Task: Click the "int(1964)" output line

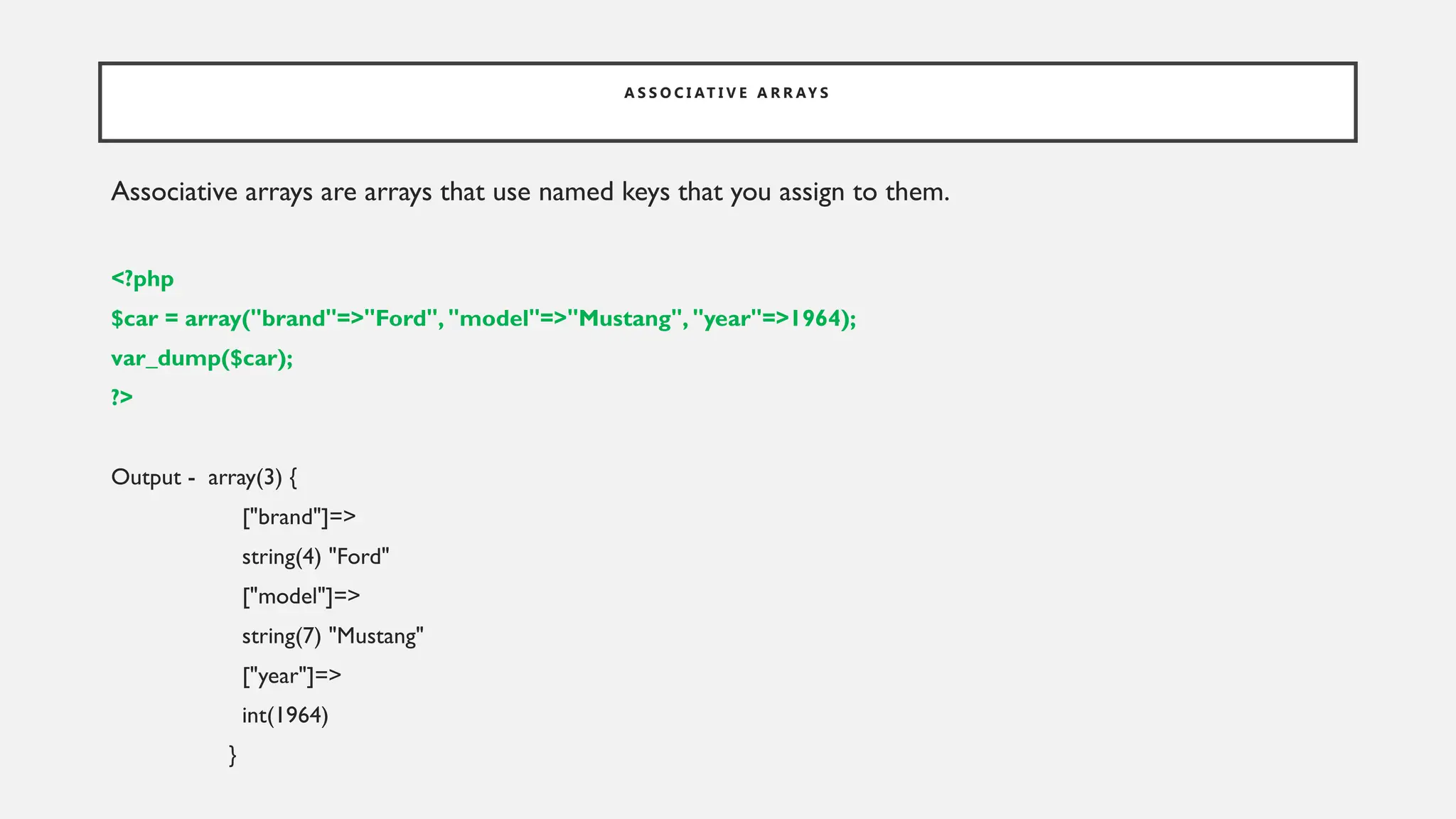Action: 285,715
